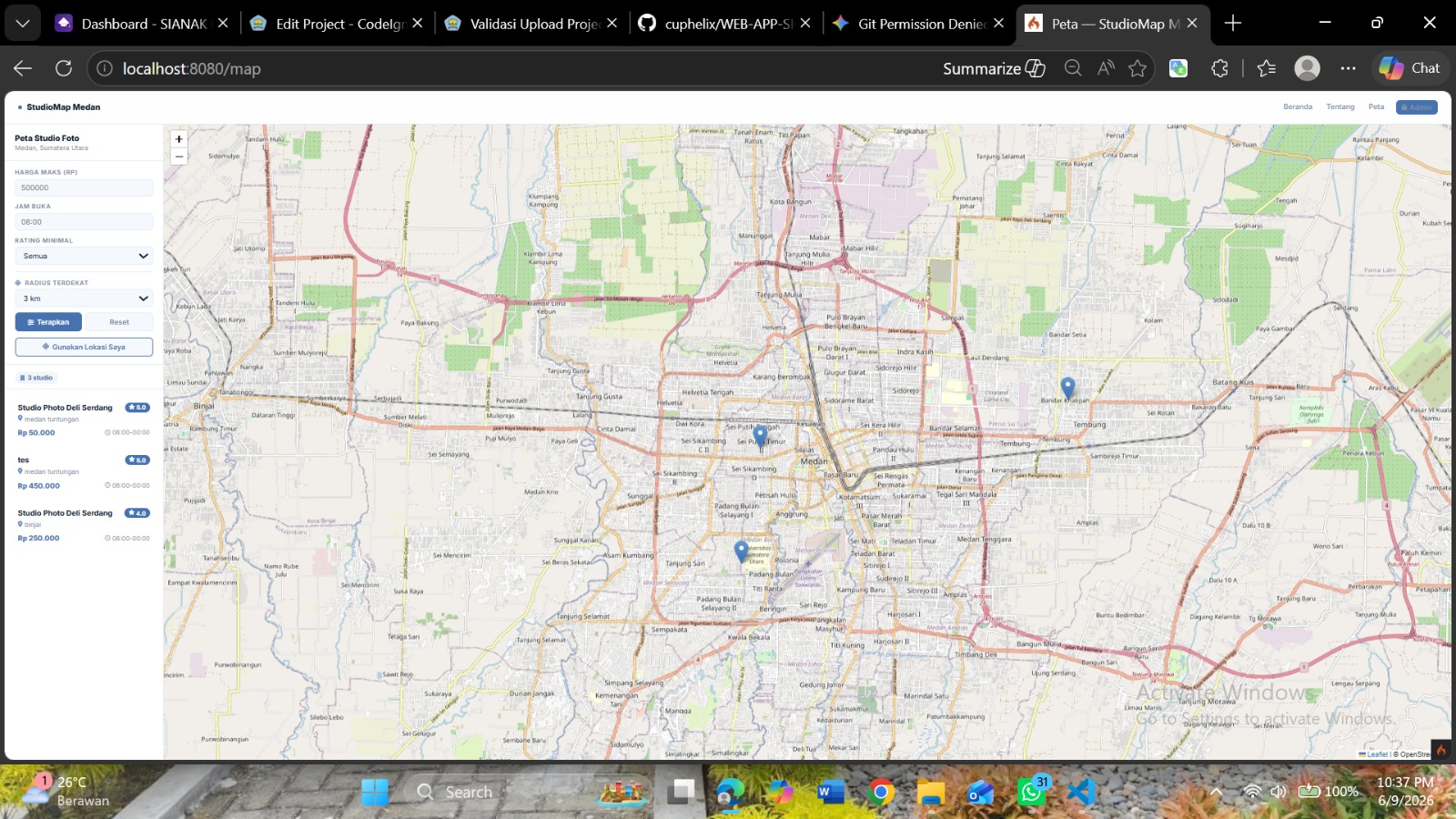
Task: Click the Read aloud icon
Action: [x=1106, y=68]
